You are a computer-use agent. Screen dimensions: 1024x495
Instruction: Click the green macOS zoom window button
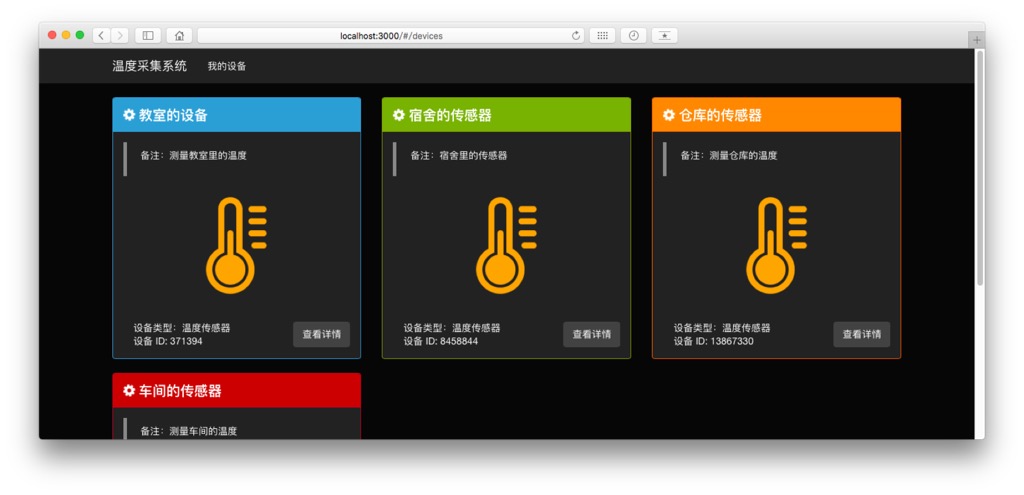(x=80, y=35)
